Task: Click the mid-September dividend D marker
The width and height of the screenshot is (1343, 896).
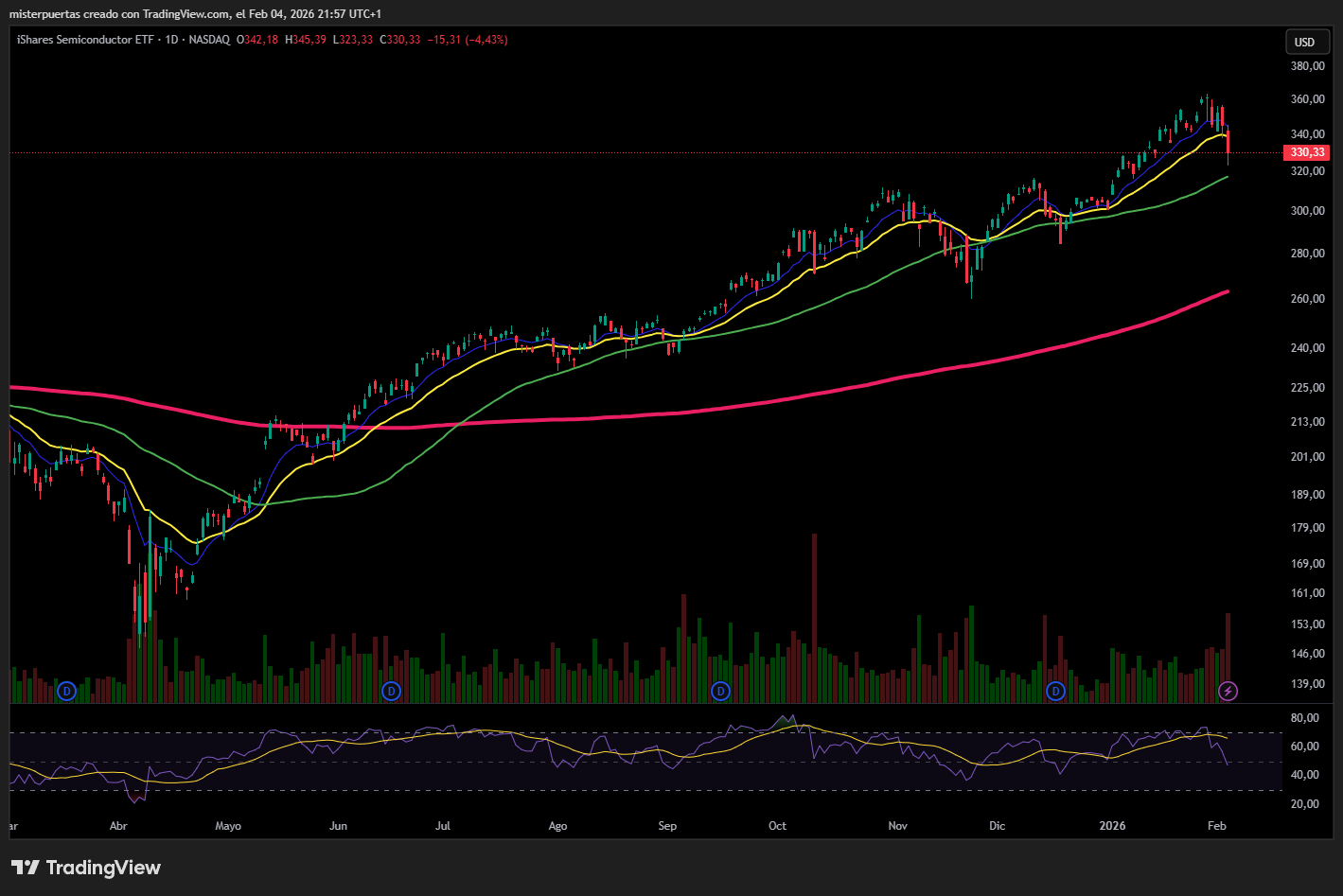Action: coord(720,692)
